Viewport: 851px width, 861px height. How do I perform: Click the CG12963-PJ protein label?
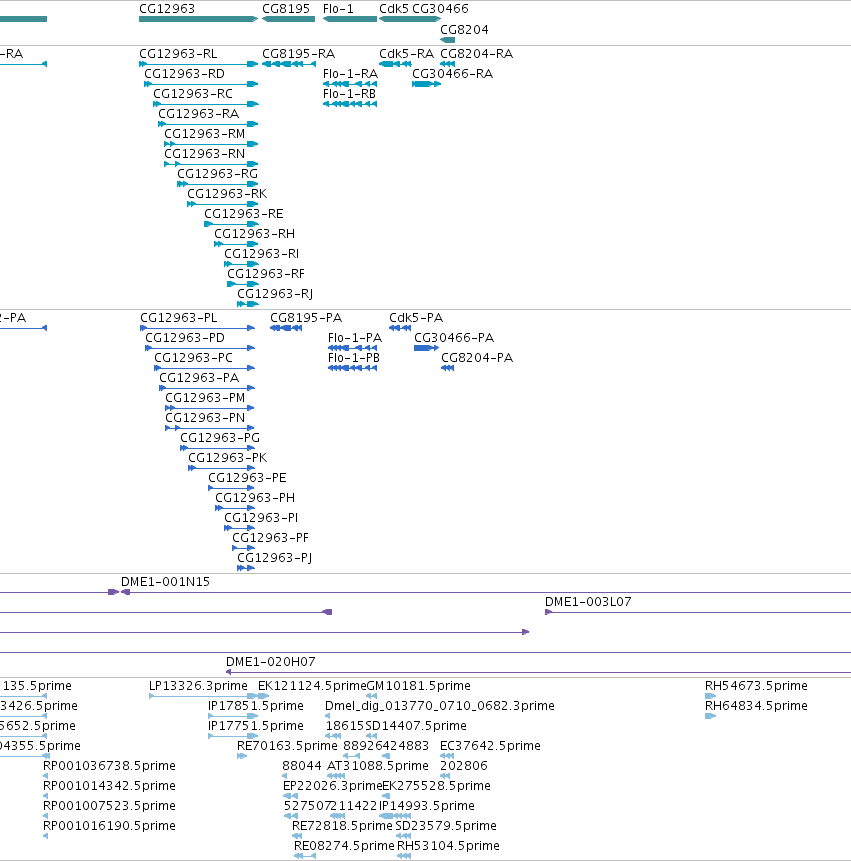[x=275, y=558]
